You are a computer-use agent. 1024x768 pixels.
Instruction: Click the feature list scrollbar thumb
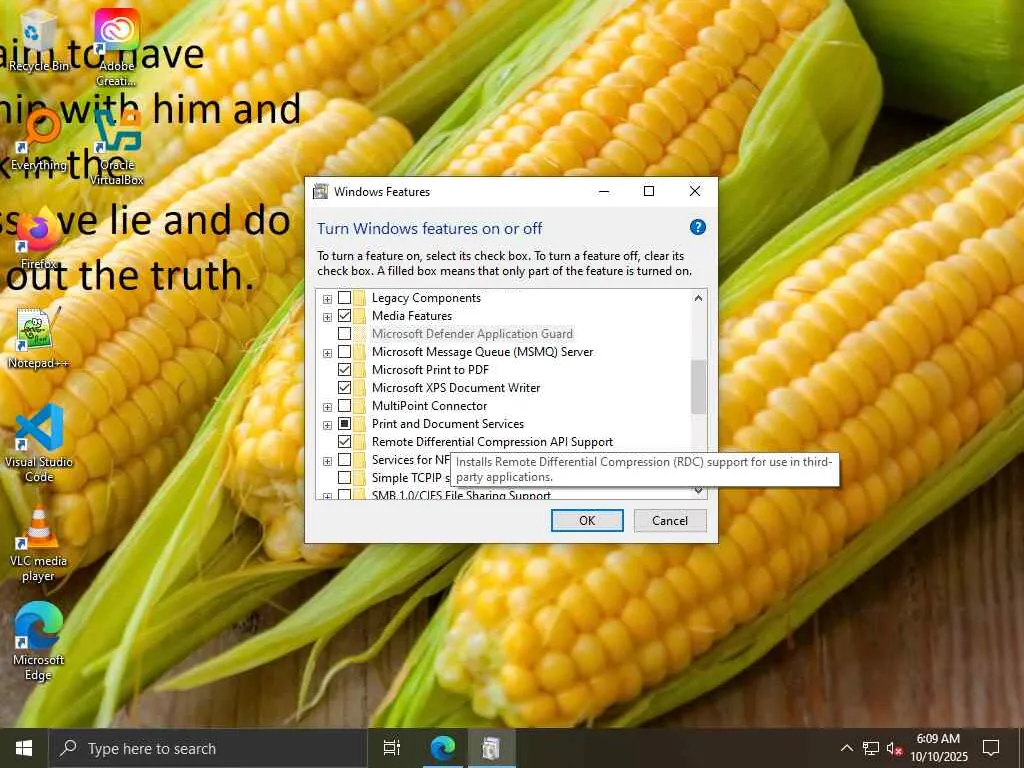point(698,387)
